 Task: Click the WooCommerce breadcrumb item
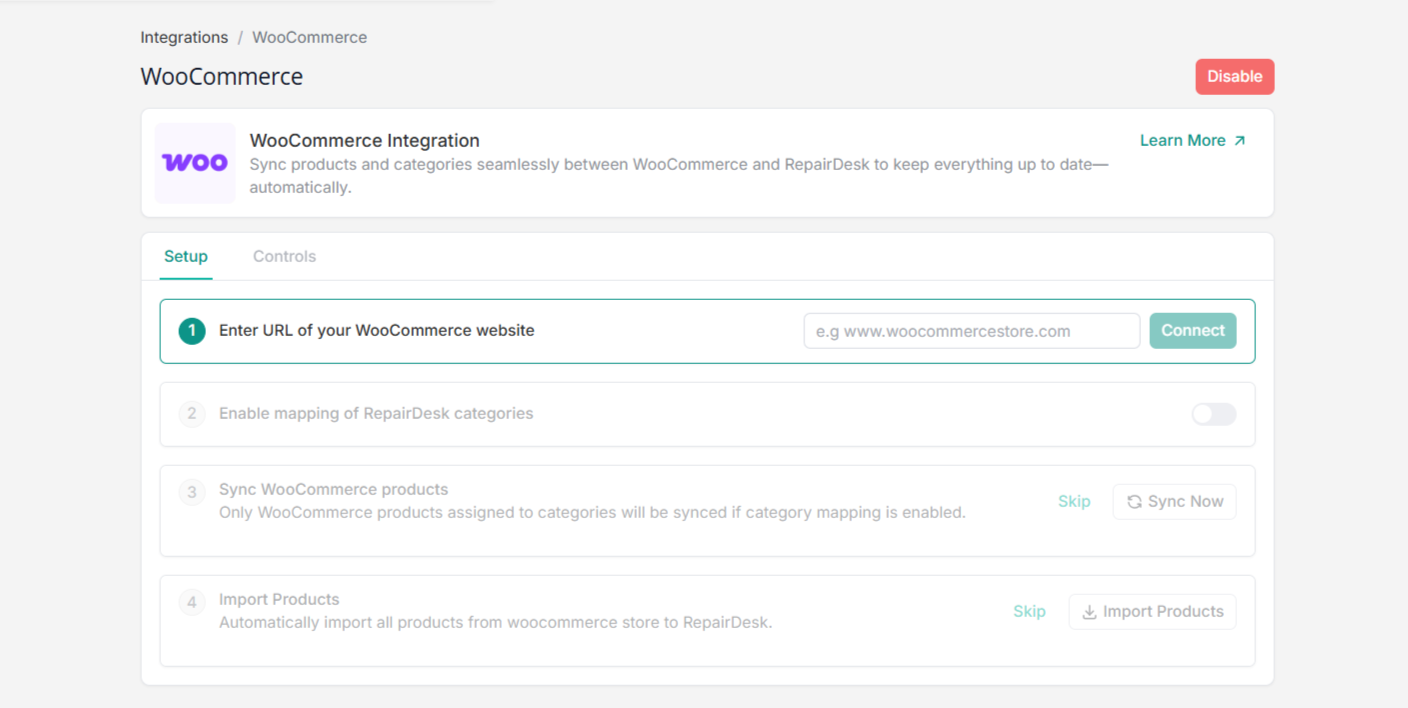[309, 37]
